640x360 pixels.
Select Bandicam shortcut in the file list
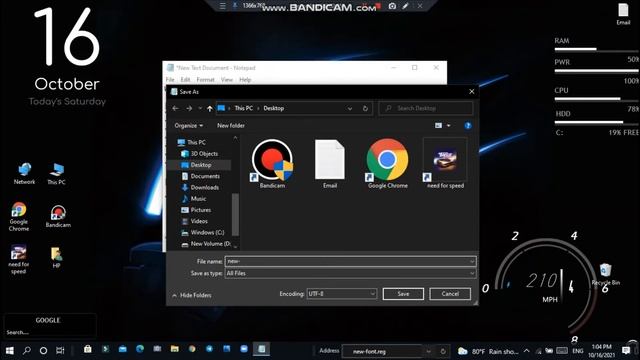tap(272, 164)
